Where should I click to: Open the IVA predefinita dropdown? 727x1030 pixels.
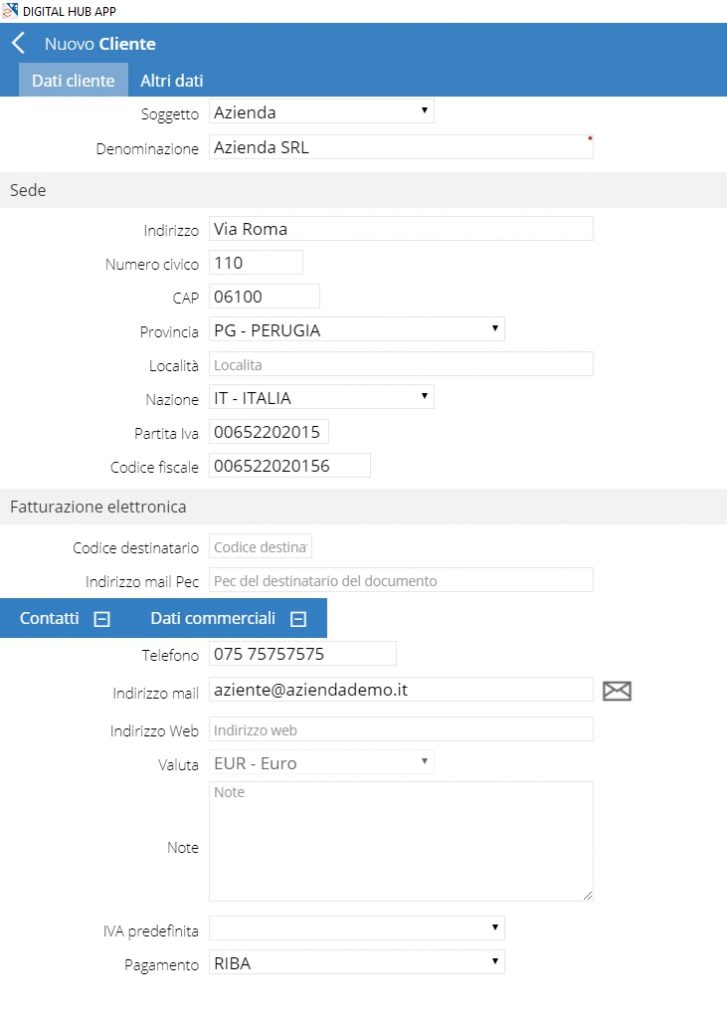(357, 929)
